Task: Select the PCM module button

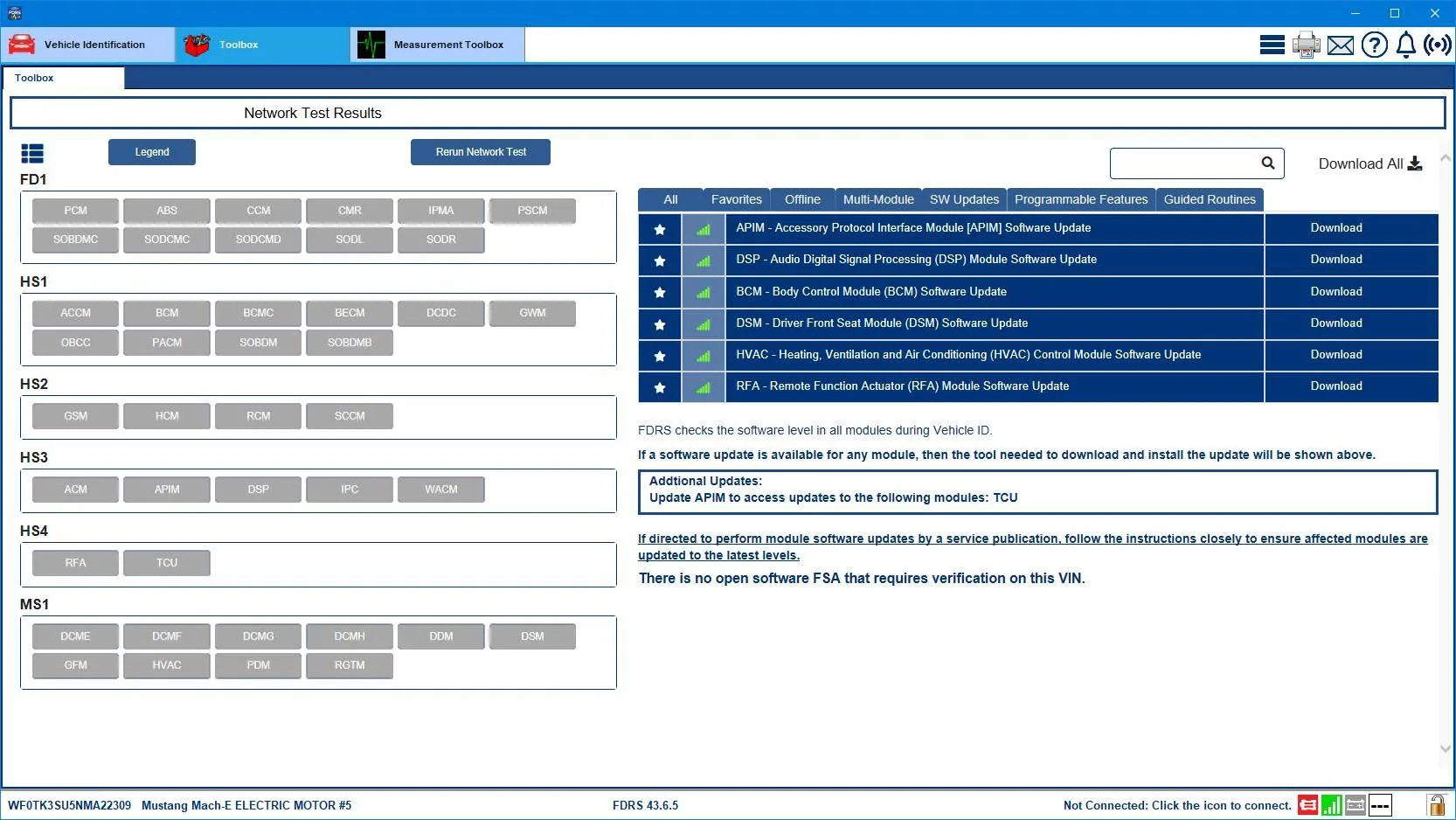Action: click(x=75, y=211)
